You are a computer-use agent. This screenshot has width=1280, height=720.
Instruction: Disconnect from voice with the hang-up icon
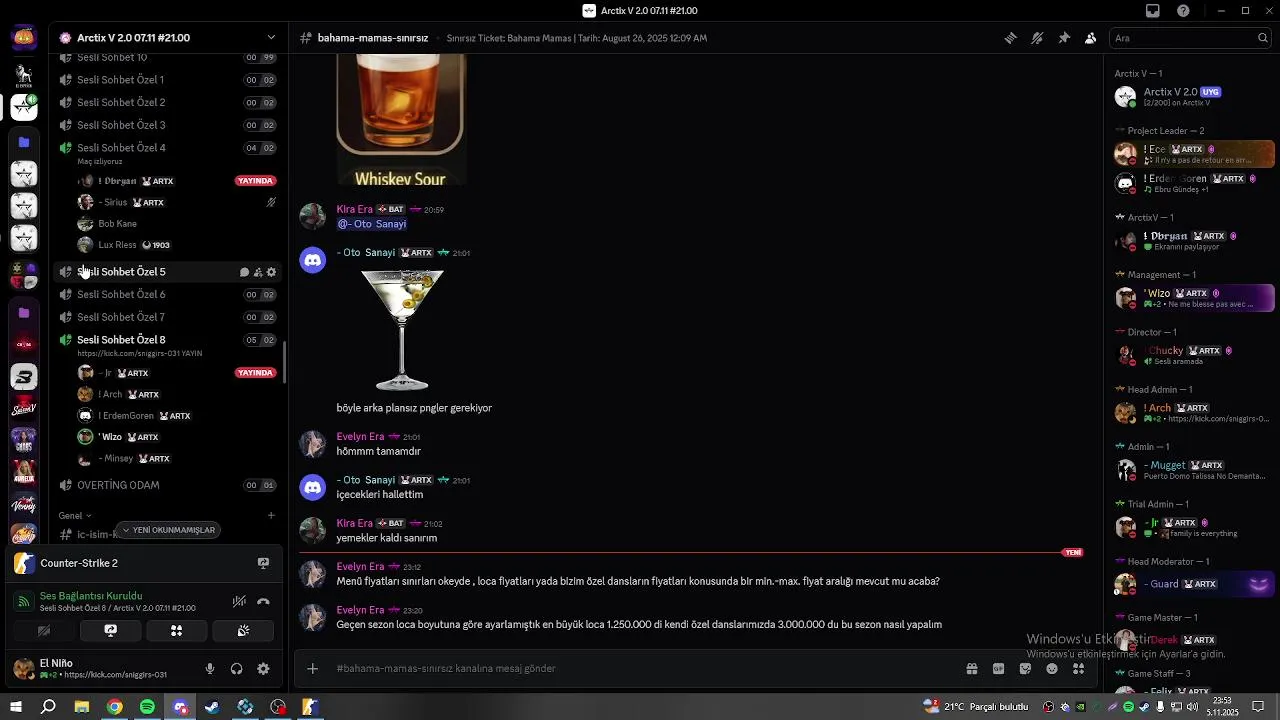pos(263,602)
